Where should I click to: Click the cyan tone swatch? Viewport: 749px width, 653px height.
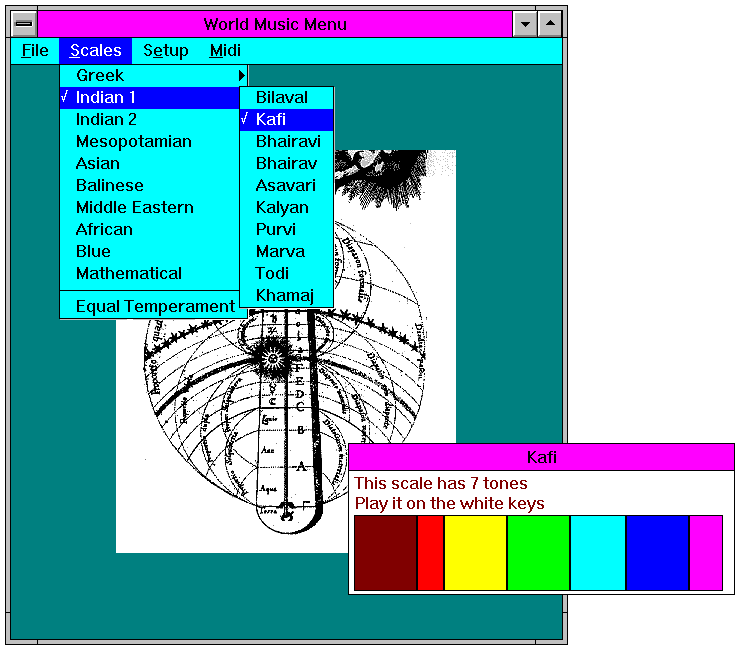[x=598, y=553]
